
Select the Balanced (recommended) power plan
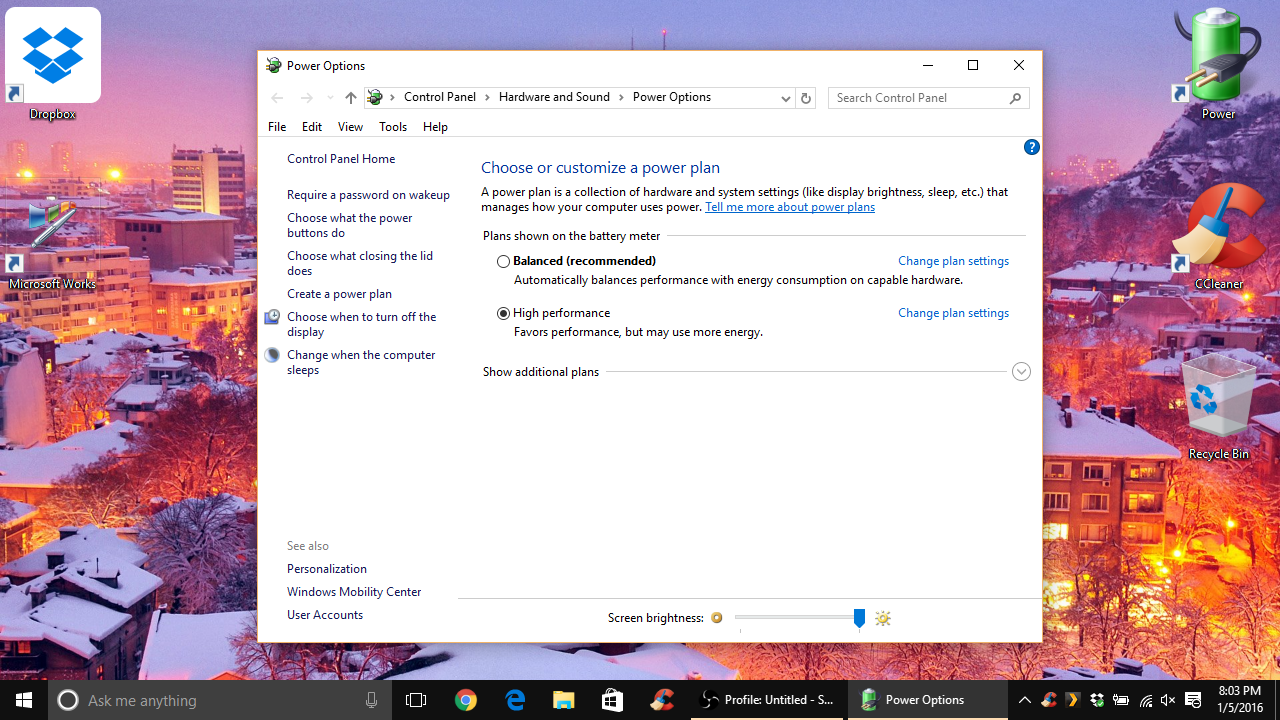click(x=504, y=261)
